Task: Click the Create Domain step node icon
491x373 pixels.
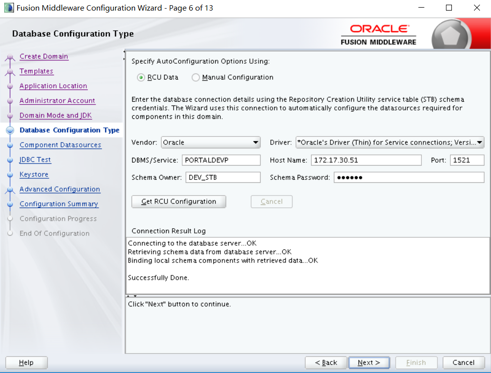Action: point(10,57)
